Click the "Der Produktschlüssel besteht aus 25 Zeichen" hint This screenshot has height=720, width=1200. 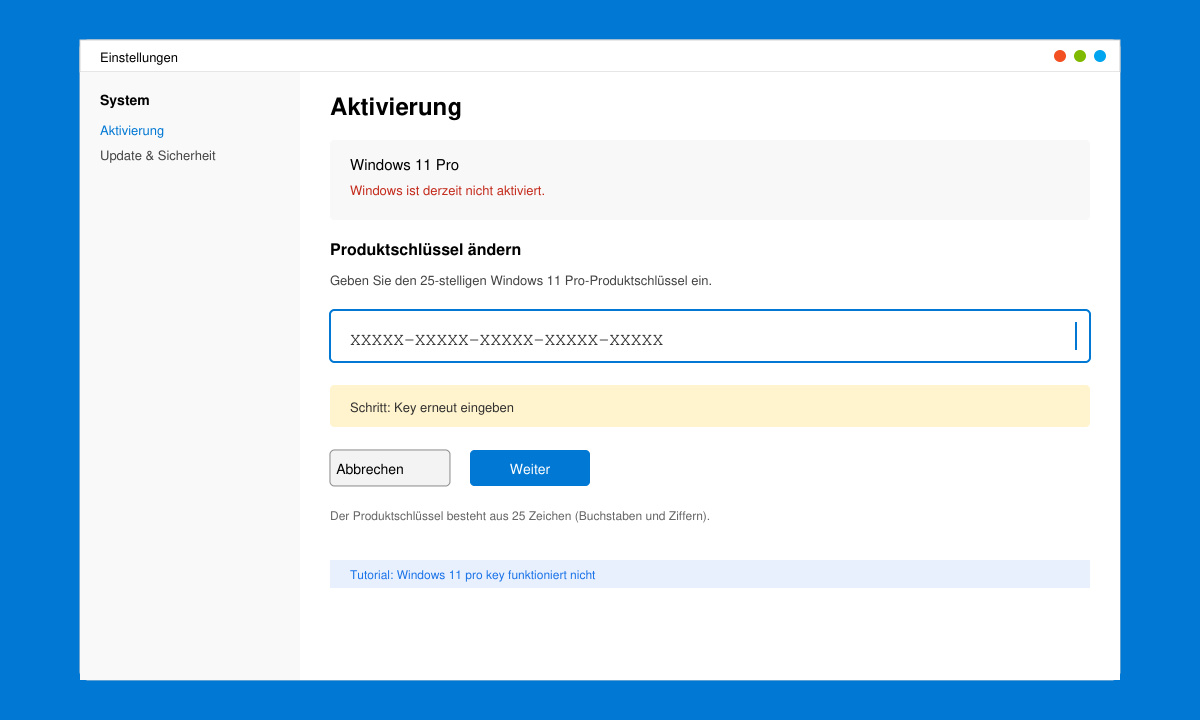(520, 516)
